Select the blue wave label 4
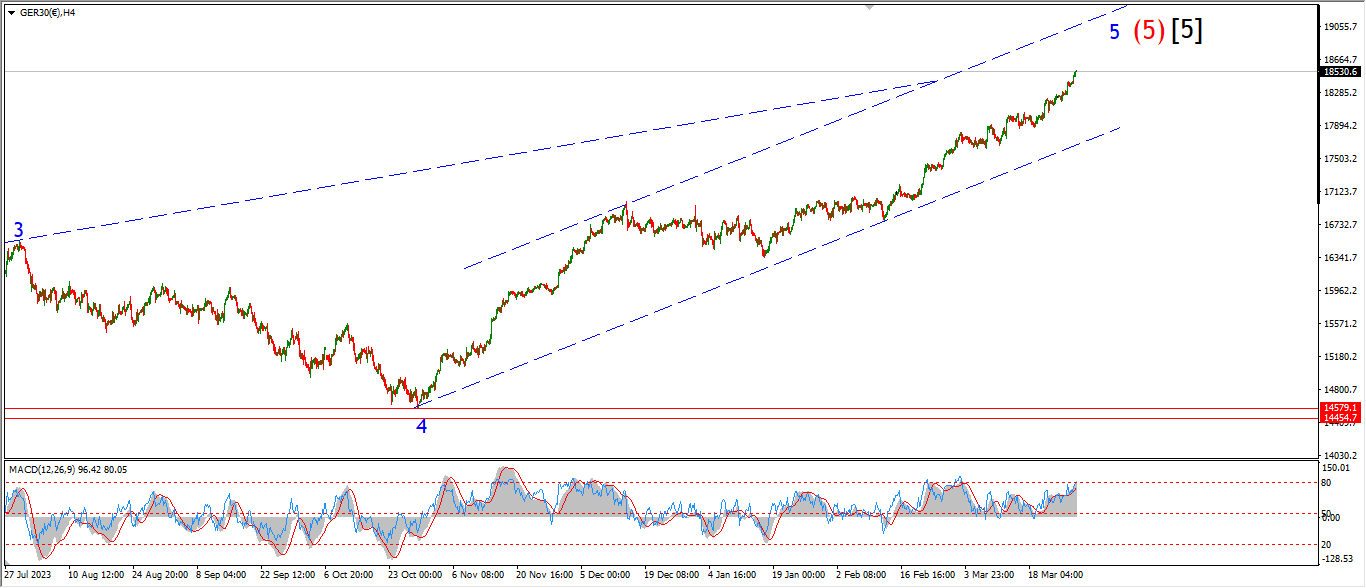1366x588 pixels. pyautogui.click(x=421, y=426)
